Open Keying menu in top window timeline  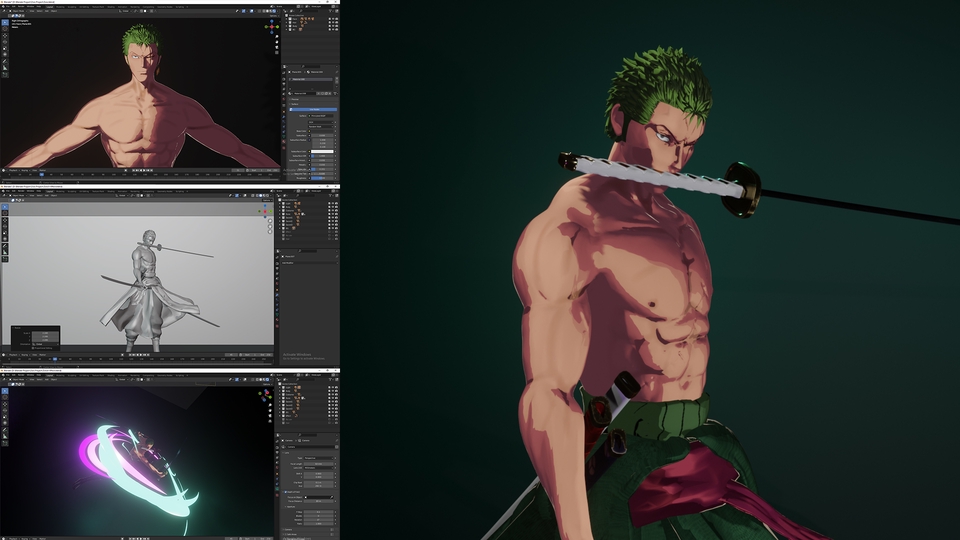(25, 170)
